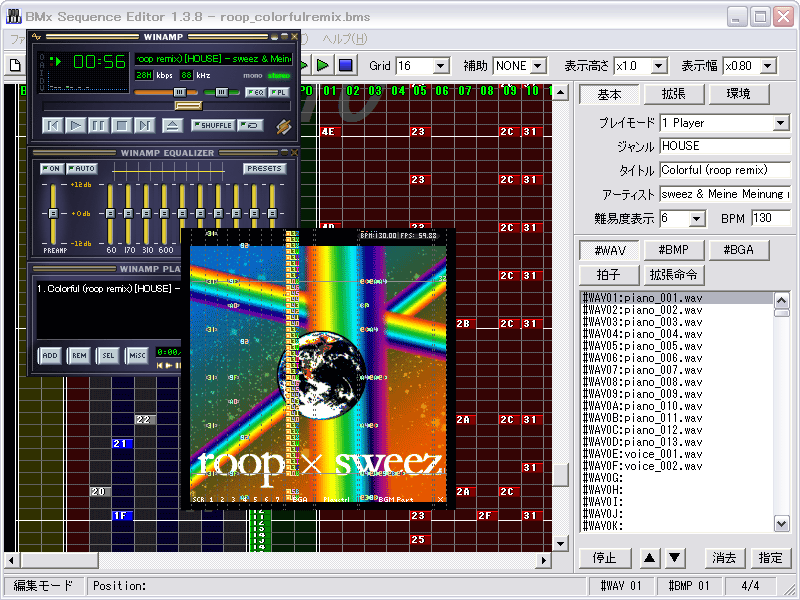Click the blue stop square in editor toolbar

pos(345,66)
